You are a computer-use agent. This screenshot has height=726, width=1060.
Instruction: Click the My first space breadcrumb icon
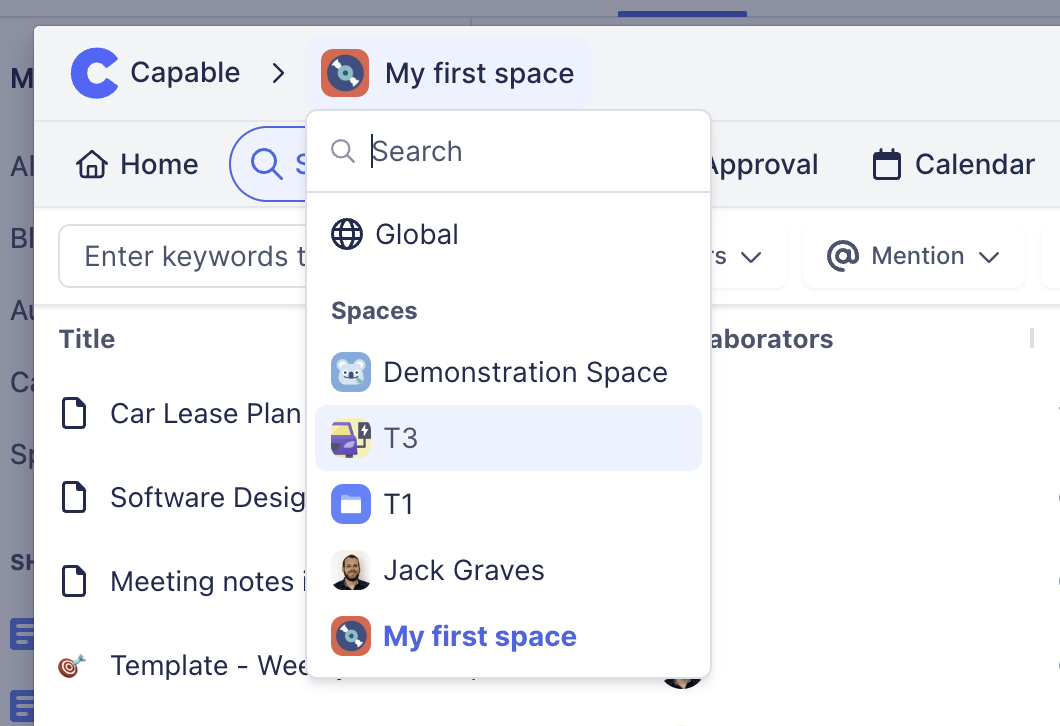[345, 73]
